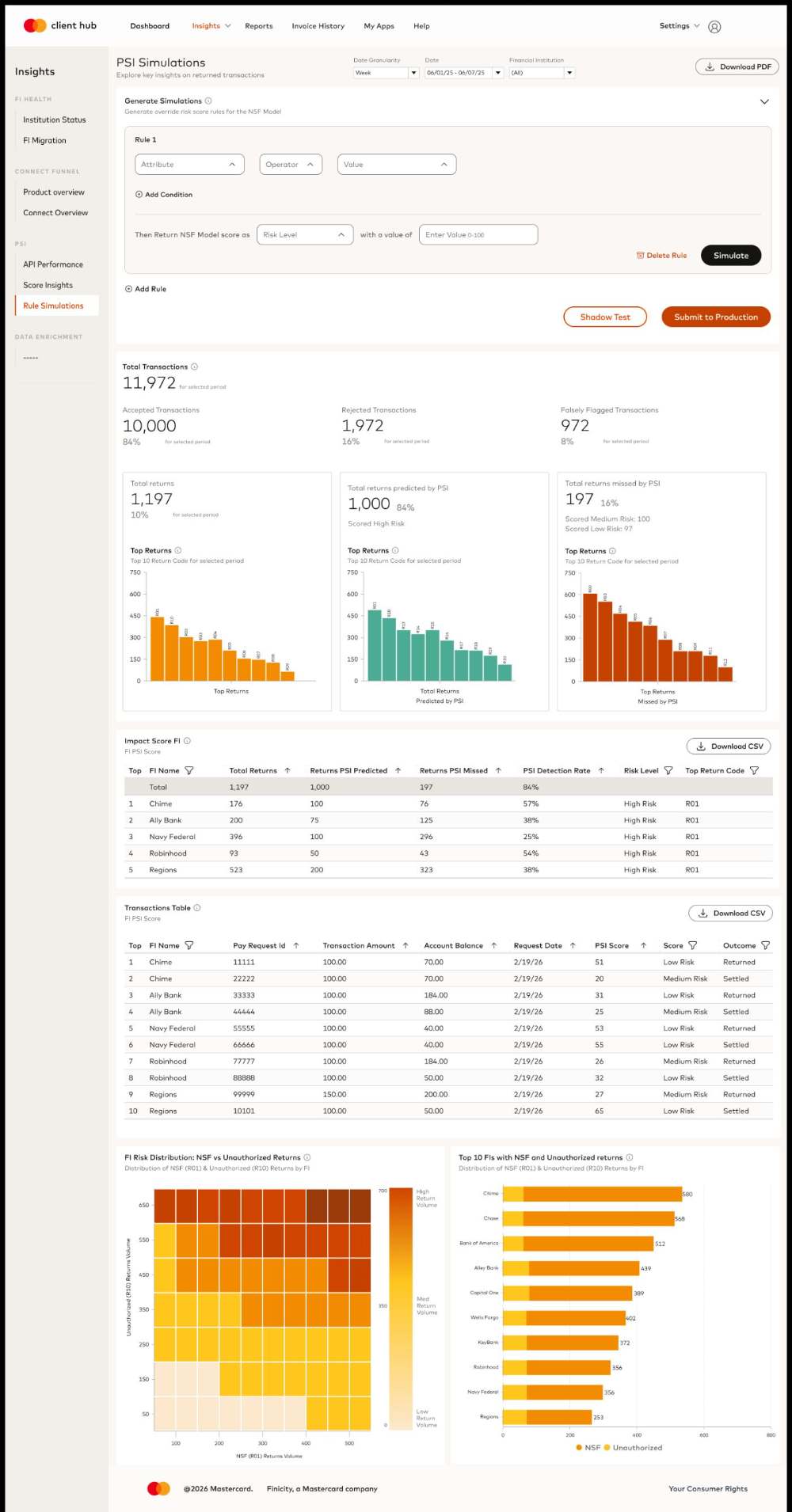Click the NSF legend color dot

[580, 1448]
